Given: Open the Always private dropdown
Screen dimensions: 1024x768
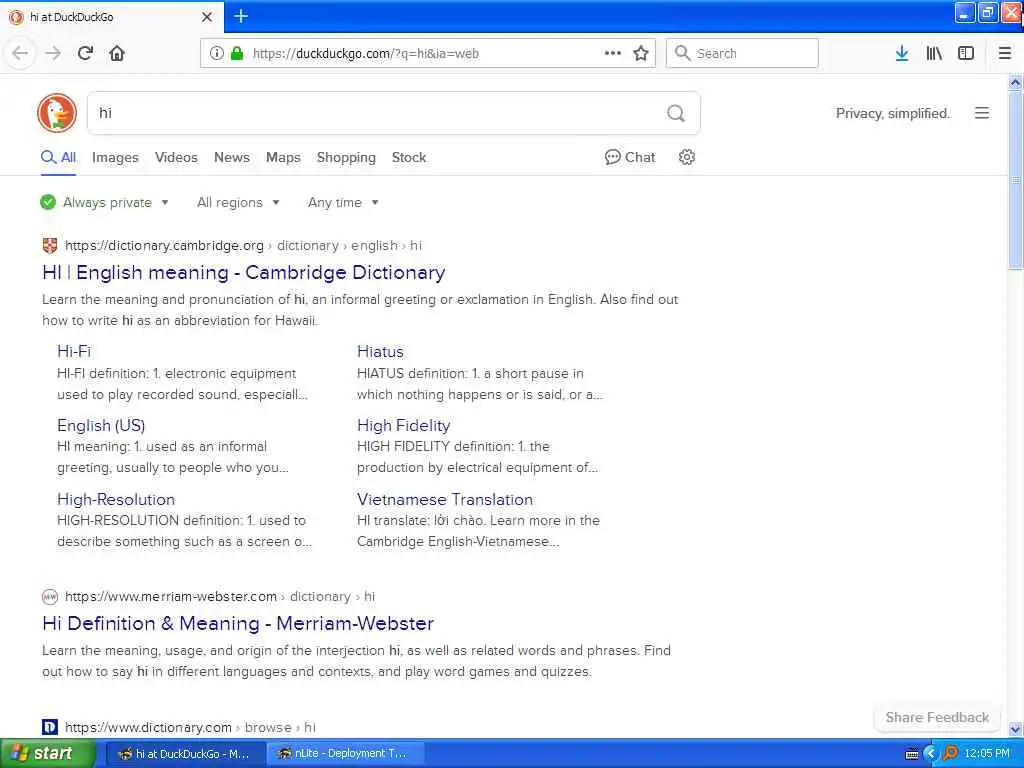Looking at the screenshot, I should [104, 202].
